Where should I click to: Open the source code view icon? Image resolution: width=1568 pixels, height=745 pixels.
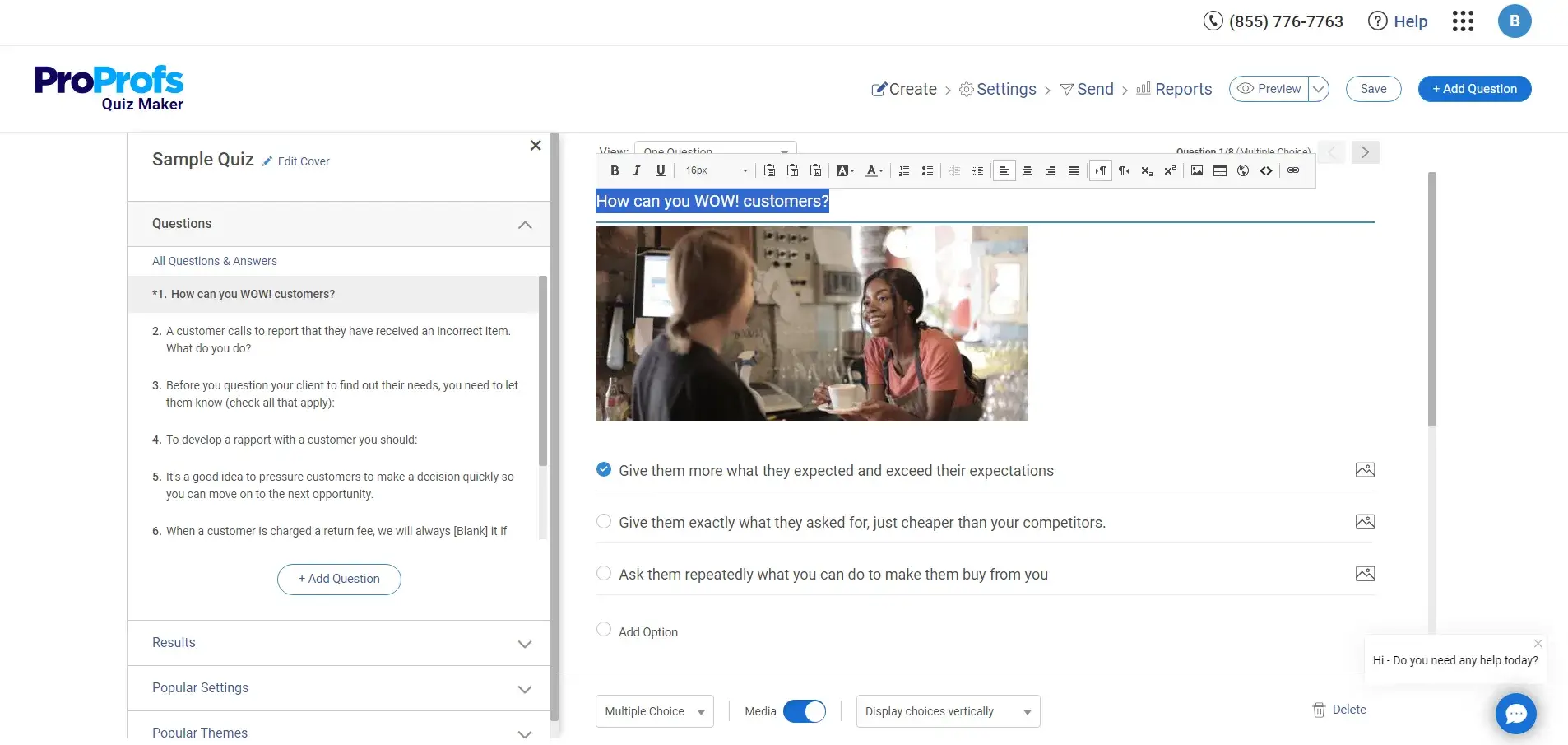pyautogui.click(x=1266, y=170)
